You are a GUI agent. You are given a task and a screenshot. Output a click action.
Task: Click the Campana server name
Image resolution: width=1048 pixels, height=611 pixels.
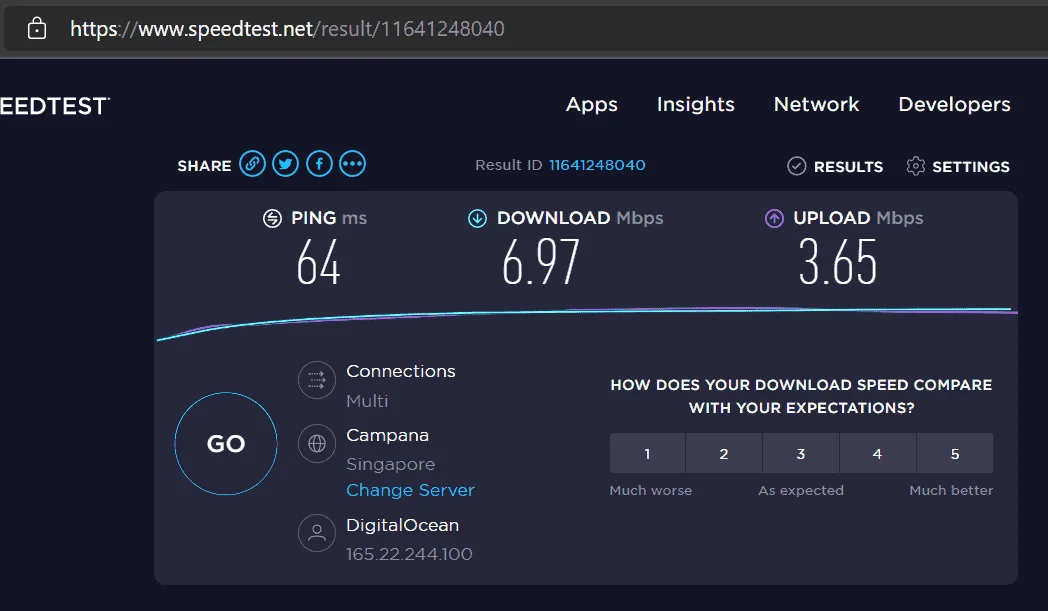click(x=388, y=436)
